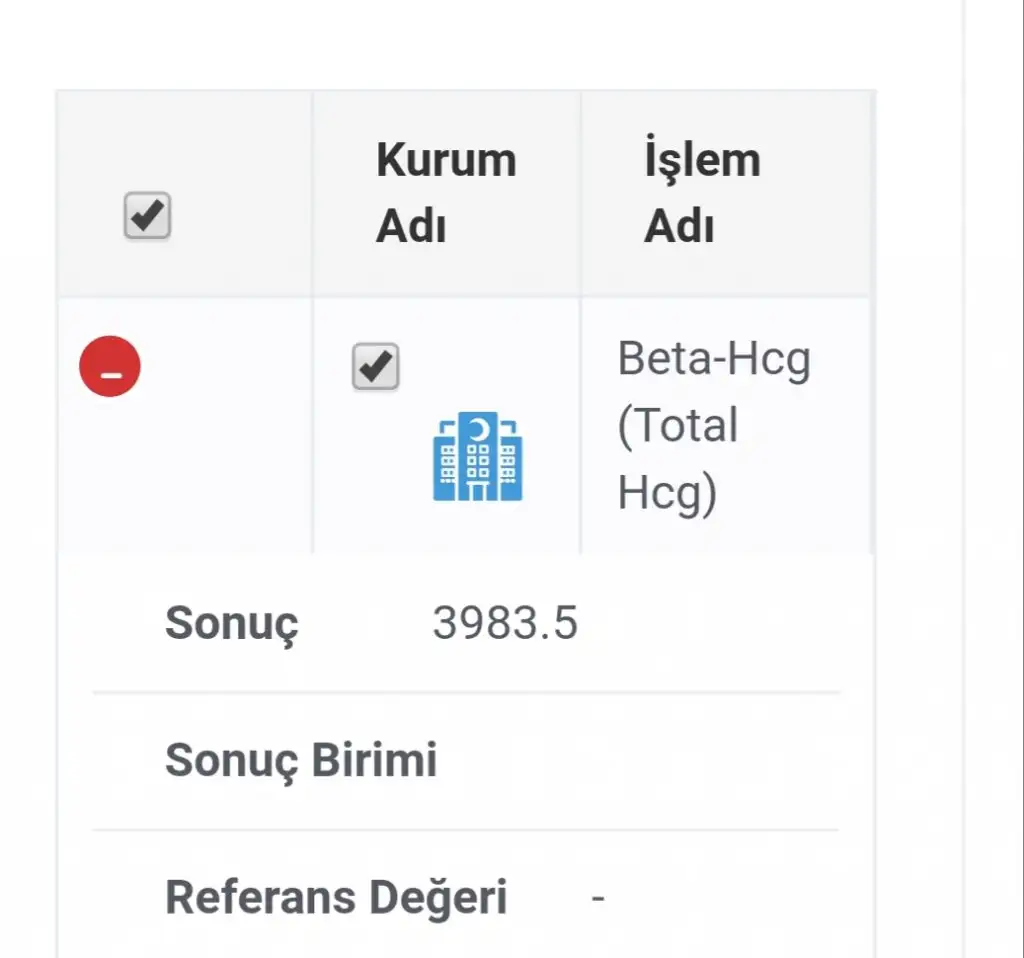Uncheck the Beta-Hcg row checkbox
Viewport: 1024px width, 958px height.
(376, 367)
